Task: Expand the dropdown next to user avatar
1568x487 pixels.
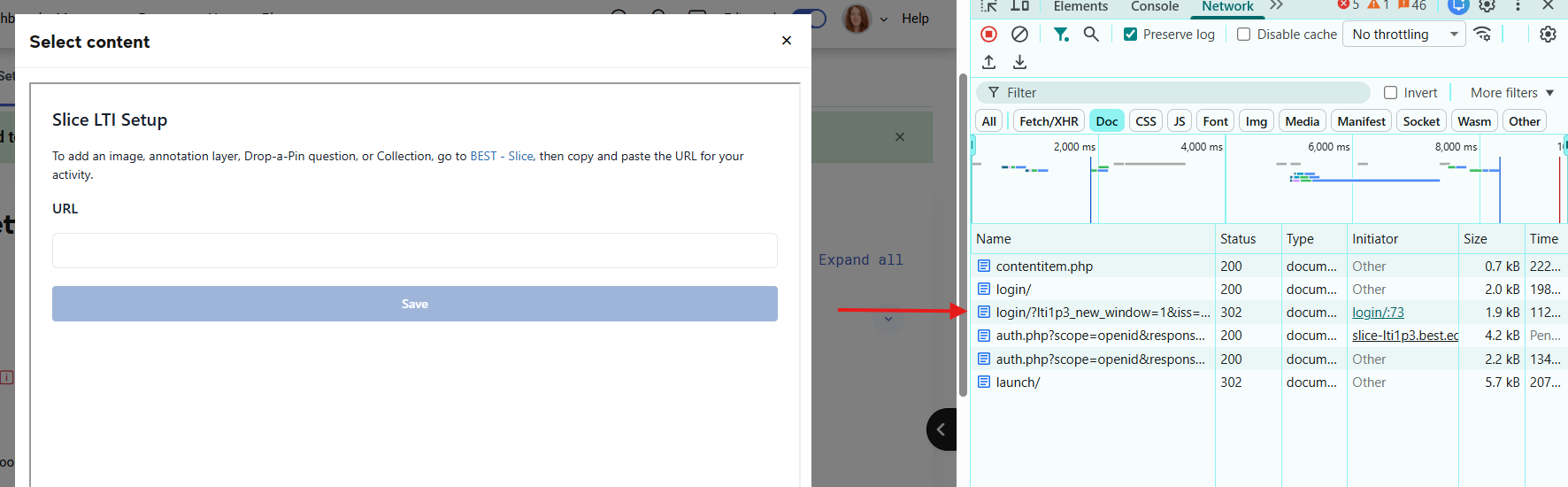Action: pos(883,19)
